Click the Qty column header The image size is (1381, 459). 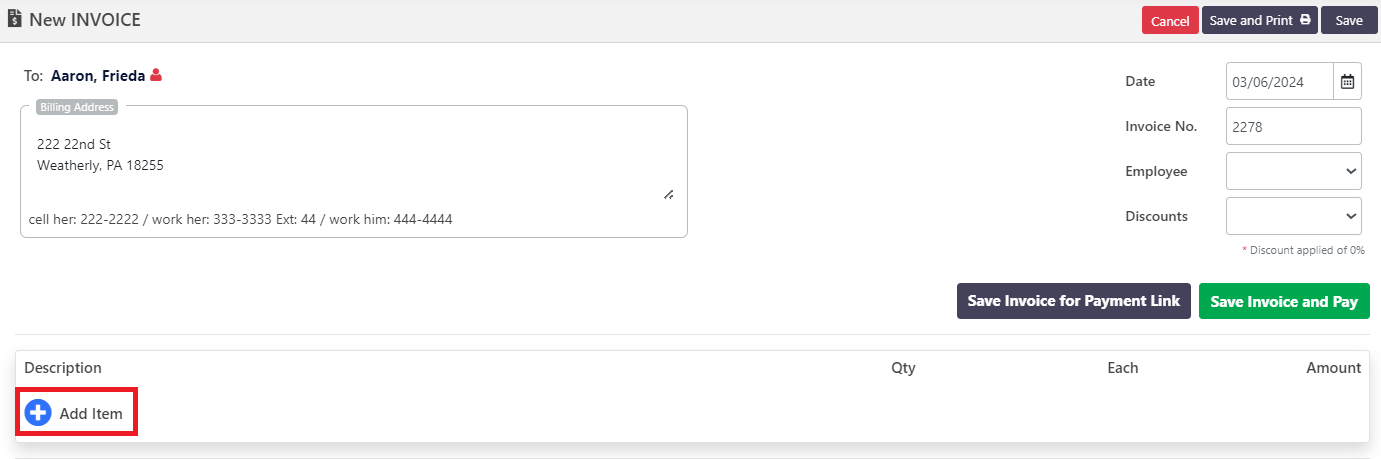[x=903, y=368]
